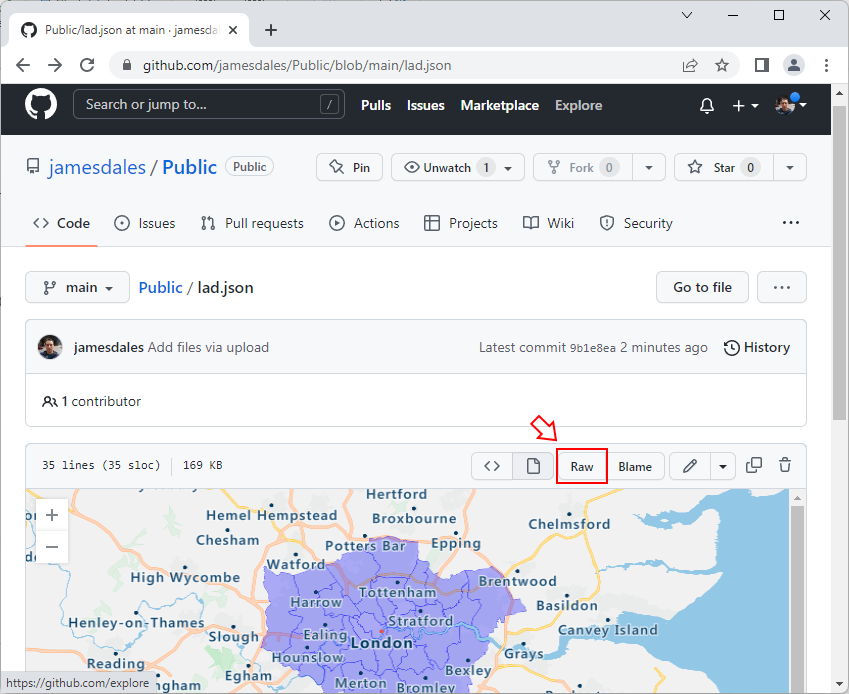849x694 pixels.
Task: Click the browser back arrow
Action: [x=23, y=66]
